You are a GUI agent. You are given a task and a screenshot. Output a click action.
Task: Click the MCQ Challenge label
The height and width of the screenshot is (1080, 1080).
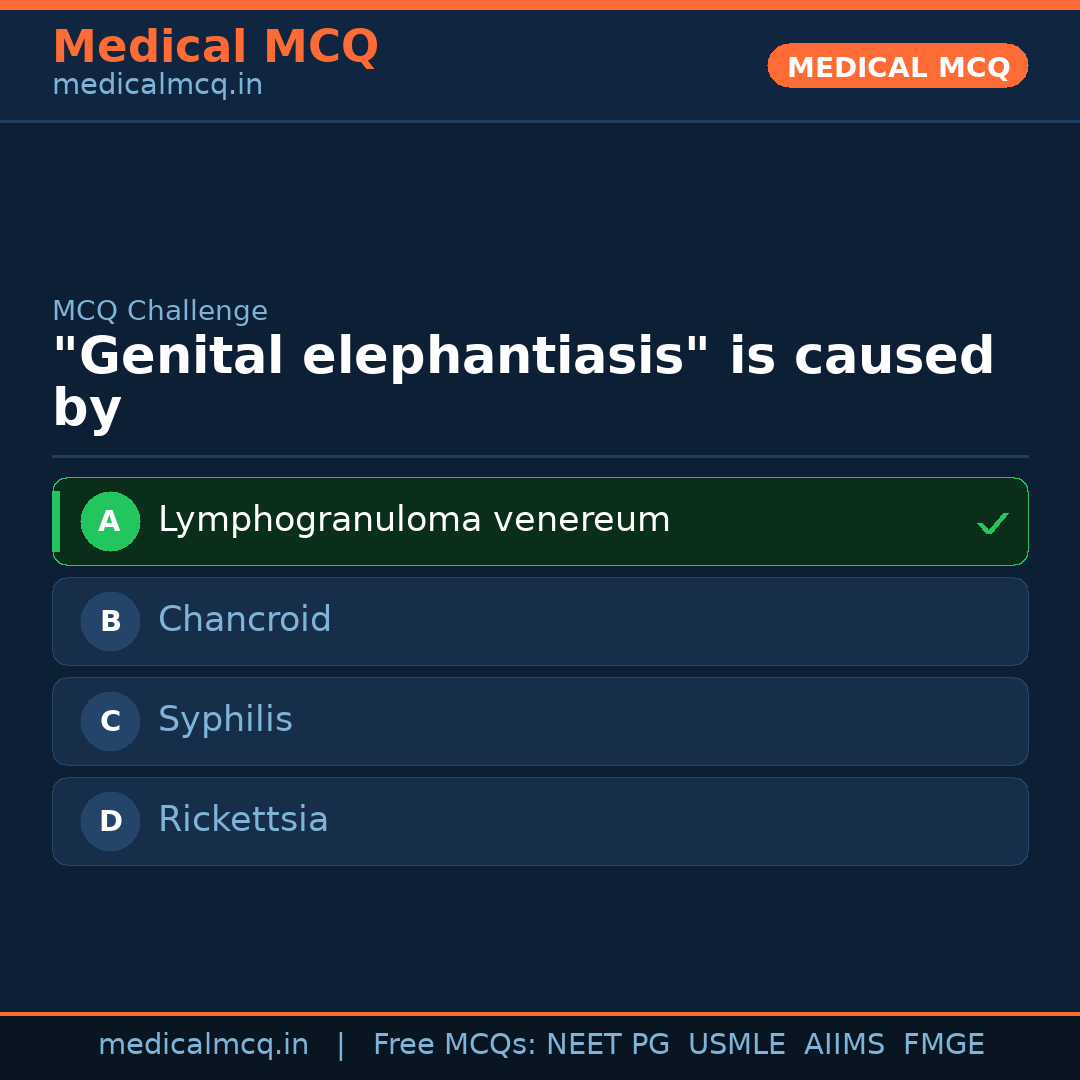click(x=160, y=311)
